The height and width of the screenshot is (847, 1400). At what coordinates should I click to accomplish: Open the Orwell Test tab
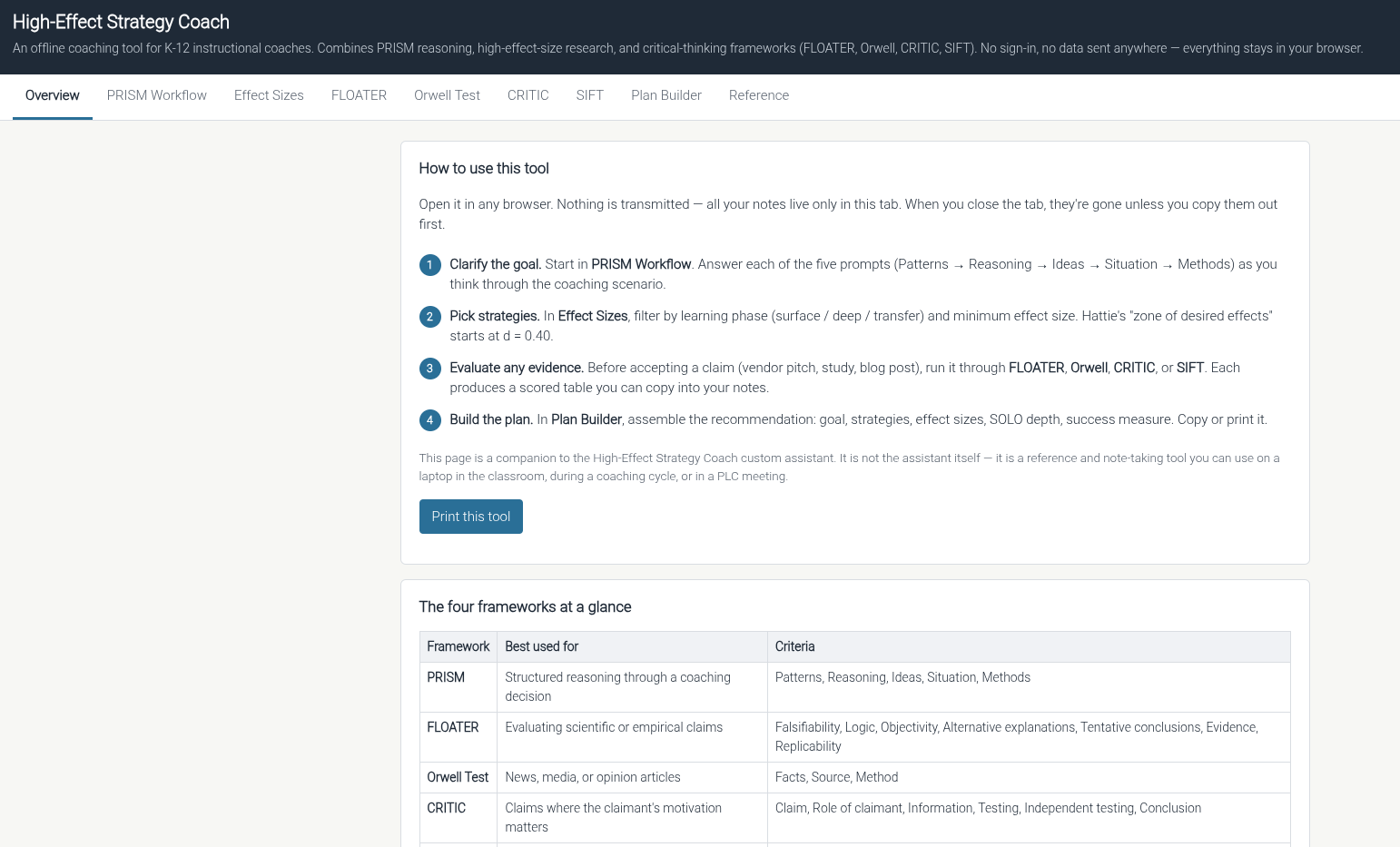(x=447, y=95)
